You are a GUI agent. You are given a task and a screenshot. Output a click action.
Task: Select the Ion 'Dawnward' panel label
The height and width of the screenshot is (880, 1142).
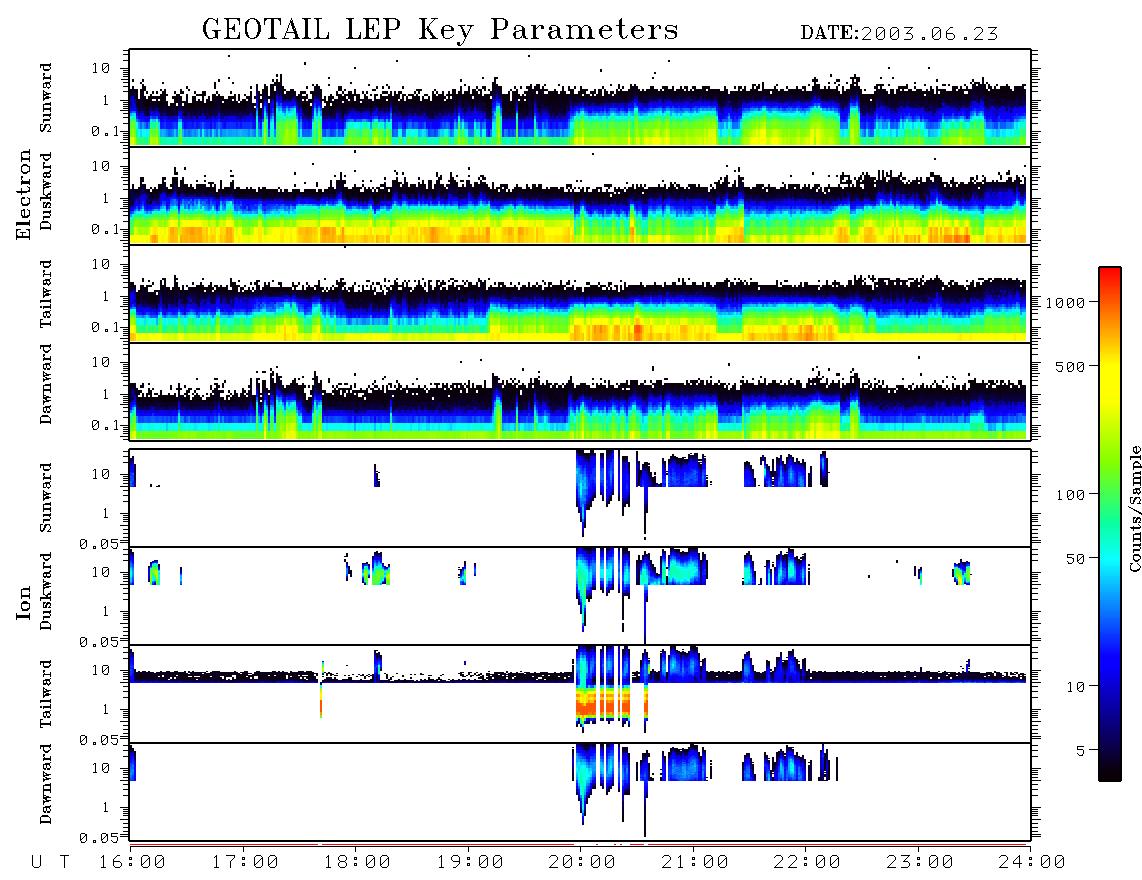point(46,784)
